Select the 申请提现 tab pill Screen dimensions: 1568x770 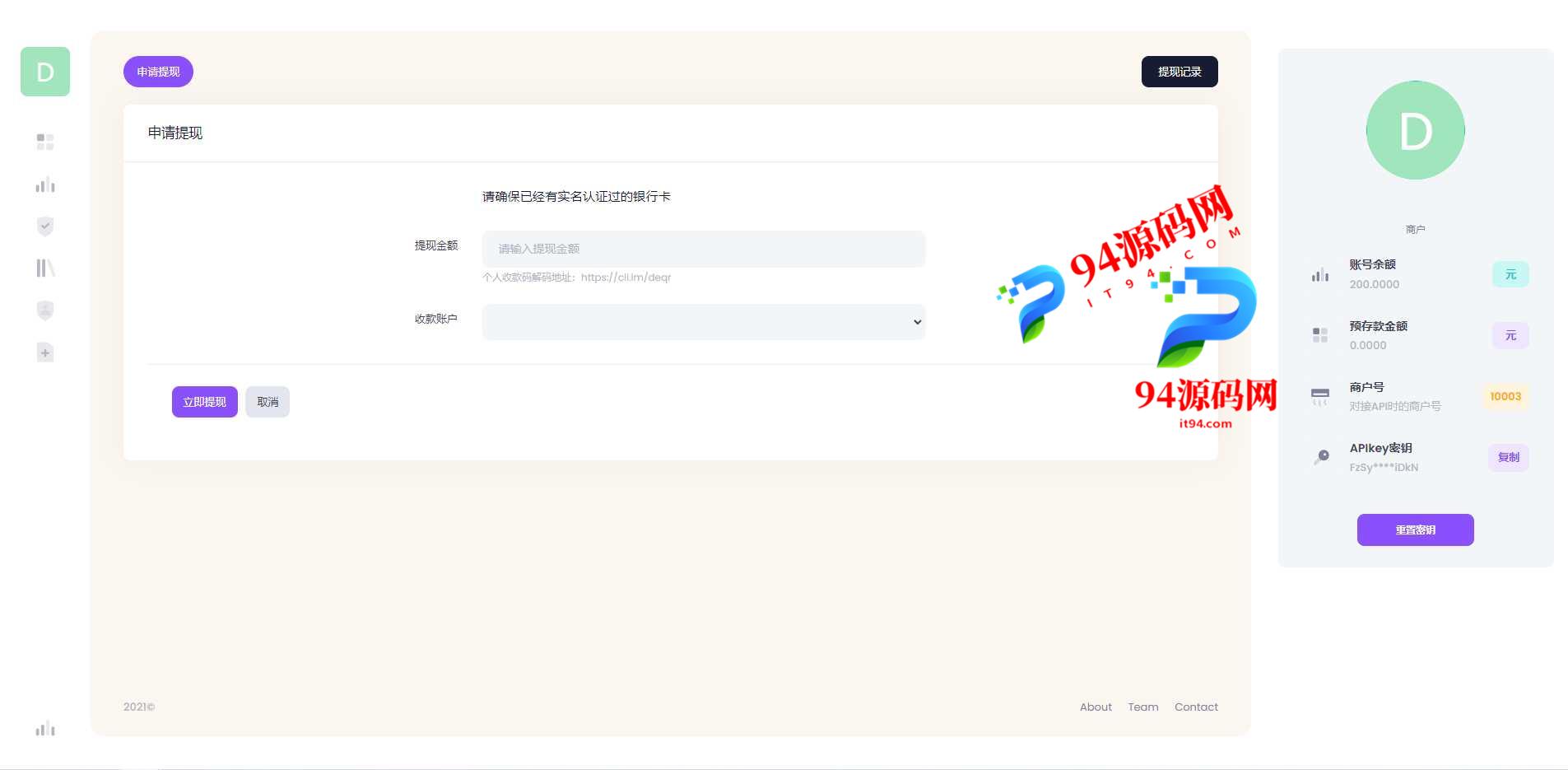(x=158, y=72)
